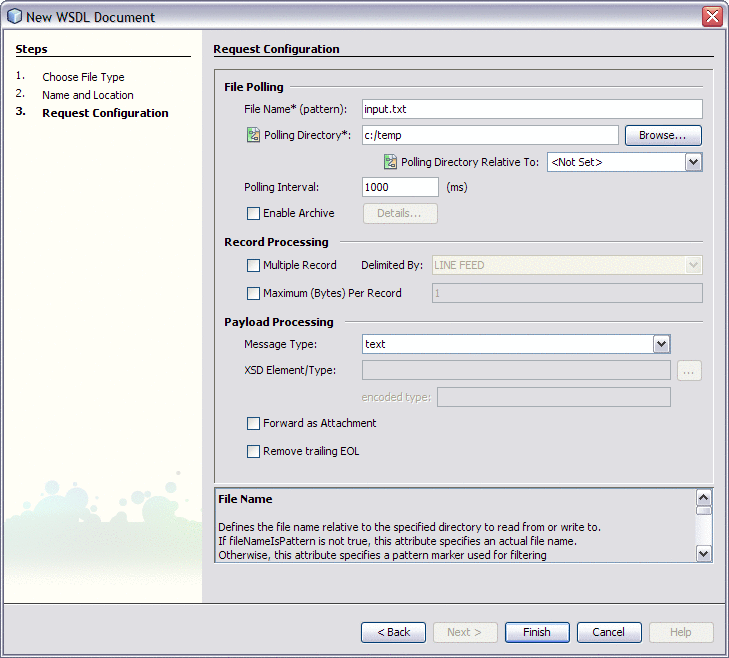The height and width of the screenshot is (658, 729).
Task: Click the icon beside Polling Directory Relative To
Action: [x=390, y=162]
